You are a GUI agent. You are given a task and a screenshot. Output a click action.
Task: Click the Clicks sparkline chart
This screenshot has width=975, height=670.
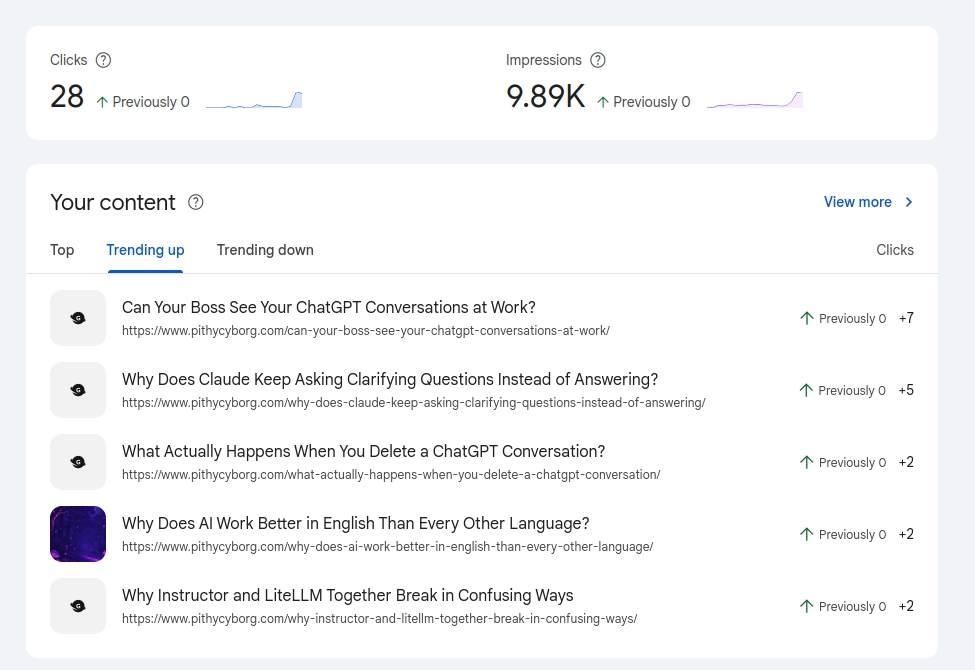tap(254, 100)
